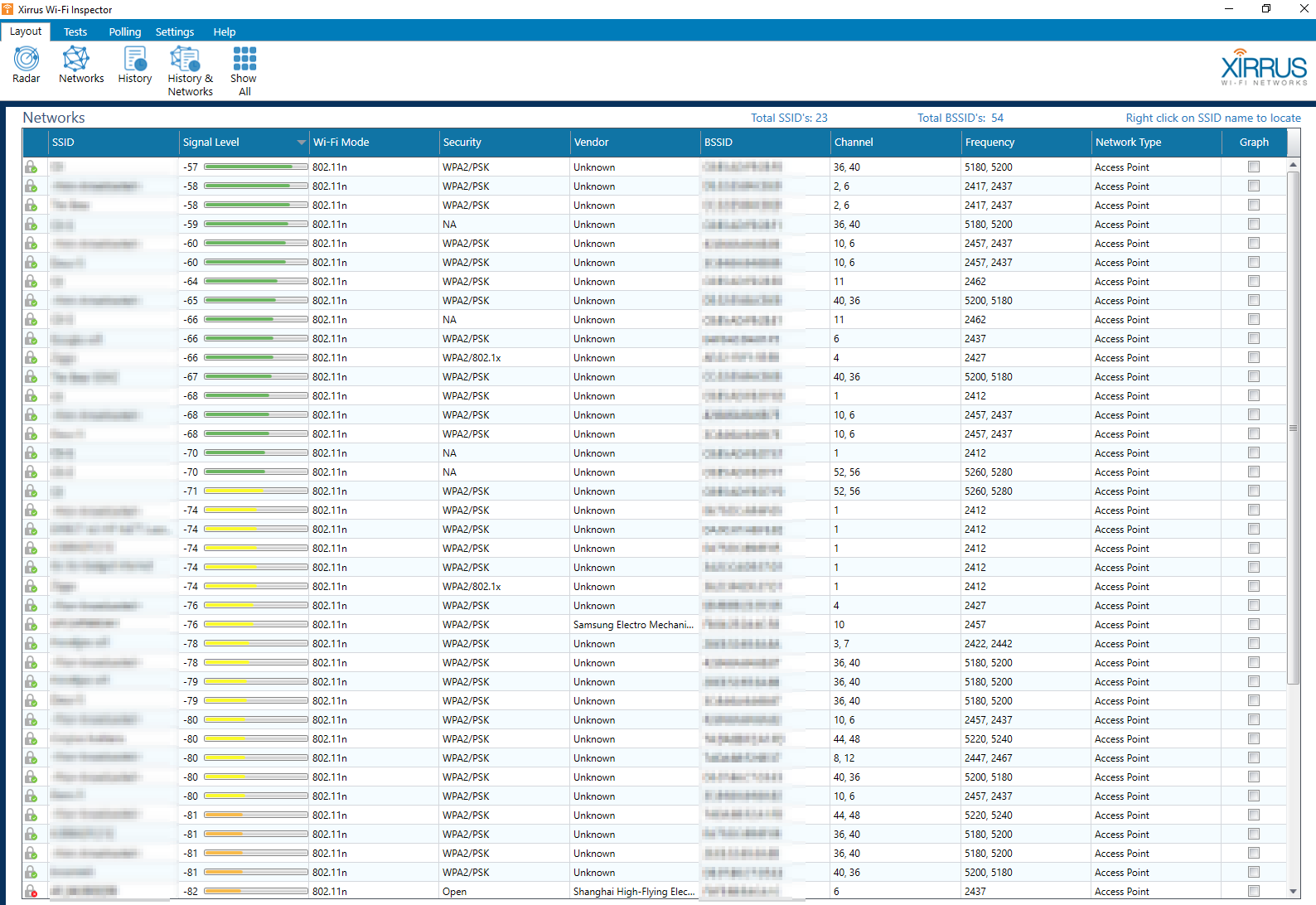Click the Xirrus Wi-Fi Networks logo
The height and width of the screenshot is (905, 1316).
1263,68
